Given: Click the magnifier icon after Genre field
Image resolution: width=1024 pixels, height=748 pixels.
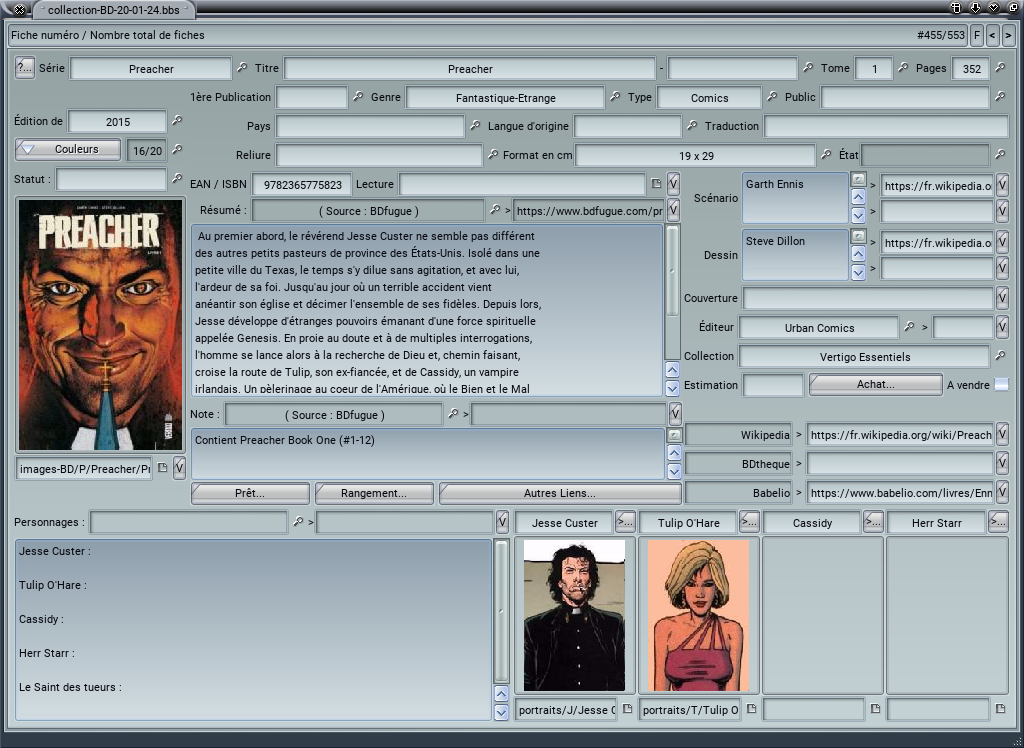Looking at the screenshot, I should pos(615,97).
